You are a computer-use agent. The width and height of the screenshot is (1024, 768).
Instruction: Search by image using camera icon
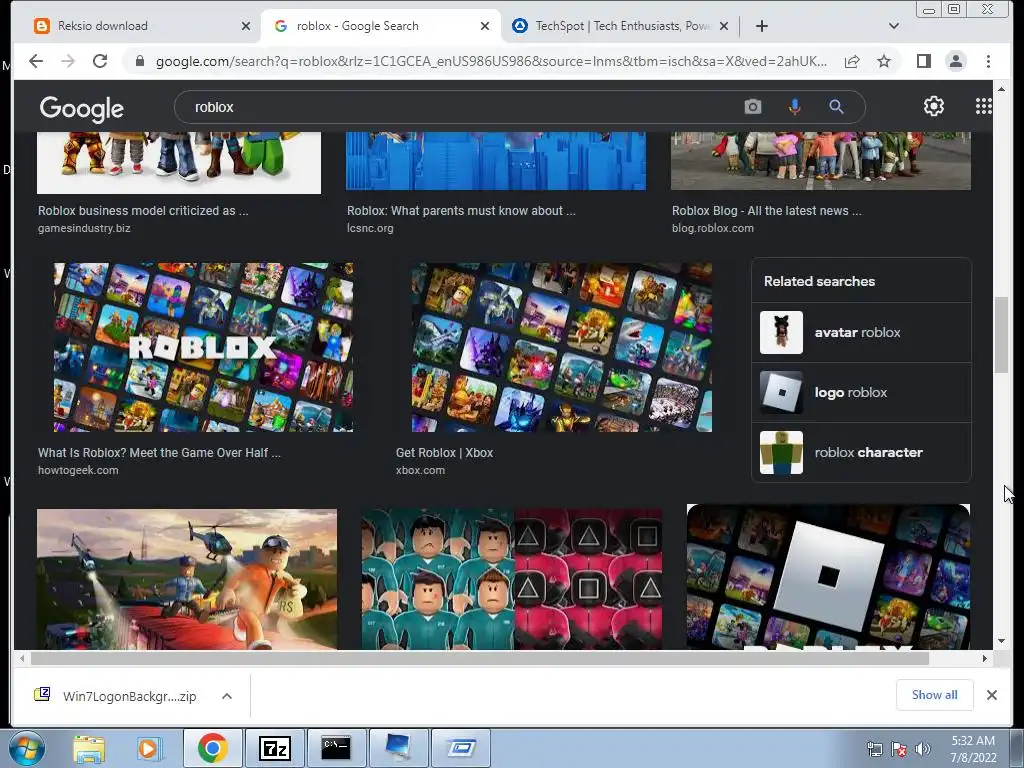(x=753, y=106)
